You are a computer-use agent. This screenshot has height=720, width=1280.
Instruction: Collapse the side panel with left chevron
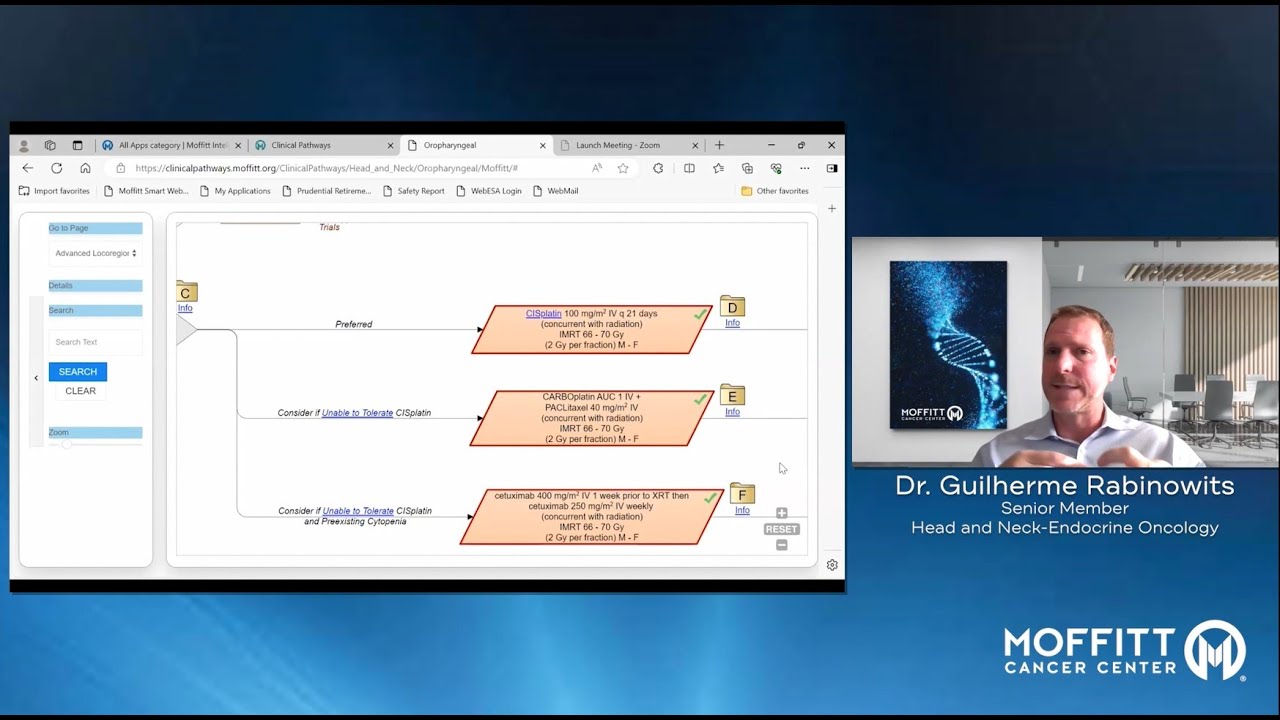[36, 378]
